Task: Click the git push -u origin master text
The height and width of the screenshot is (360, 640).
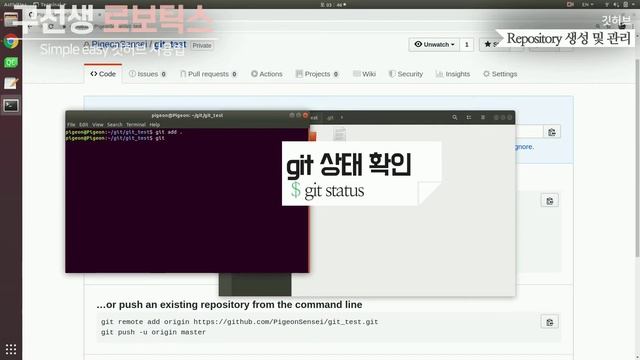Action: pos(153,332)
